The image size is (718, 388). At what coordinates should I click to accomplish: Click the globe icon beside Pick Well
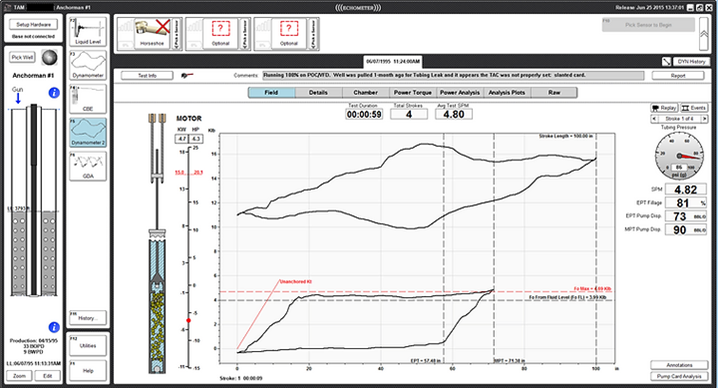pyautogui.click(x=49, y=57)
